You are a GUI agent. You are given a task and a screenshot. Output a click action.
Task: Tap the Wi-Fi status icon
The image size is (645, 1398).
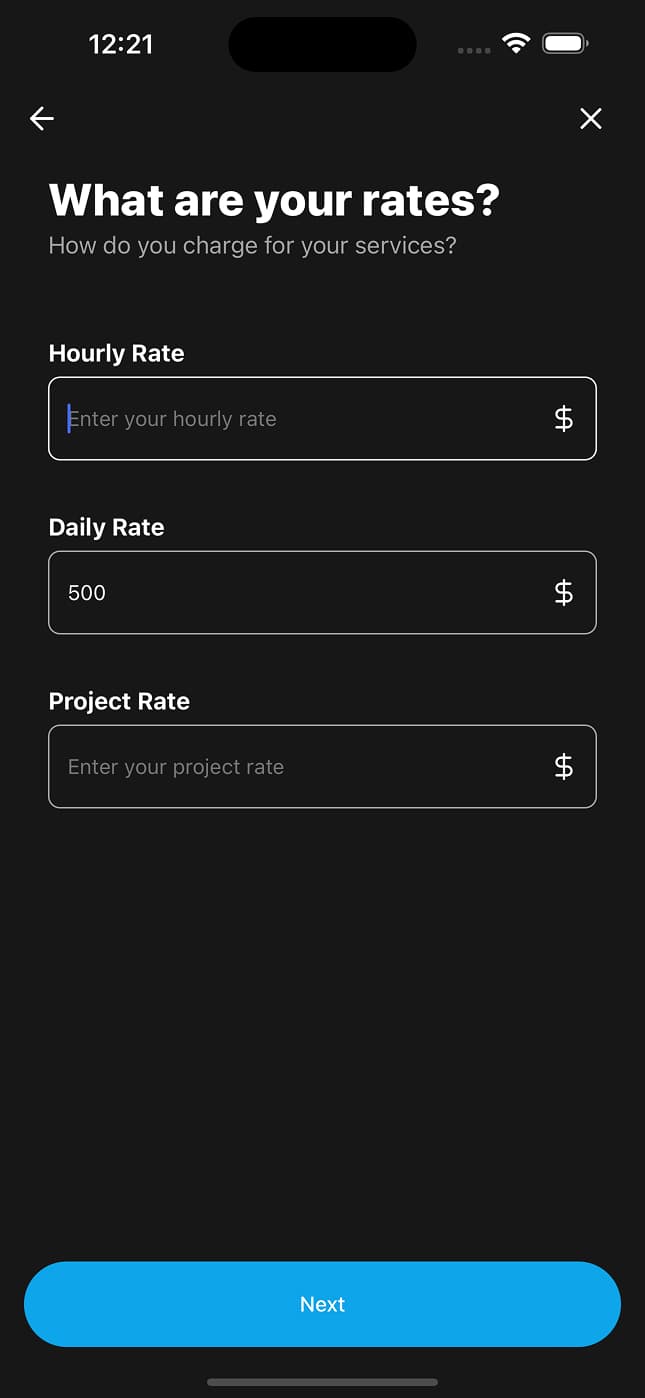(x=516, y=44)
